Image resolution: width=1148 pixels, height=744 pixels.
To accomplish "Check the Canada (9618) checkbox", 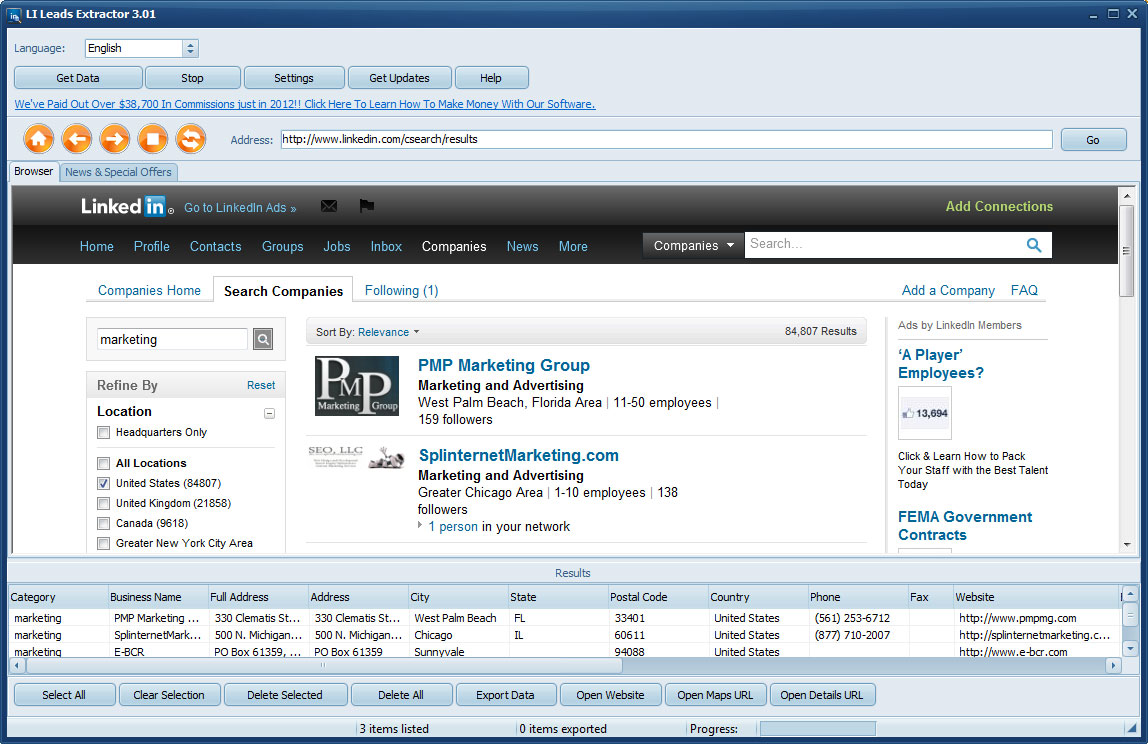I will (x=104, y=524).
